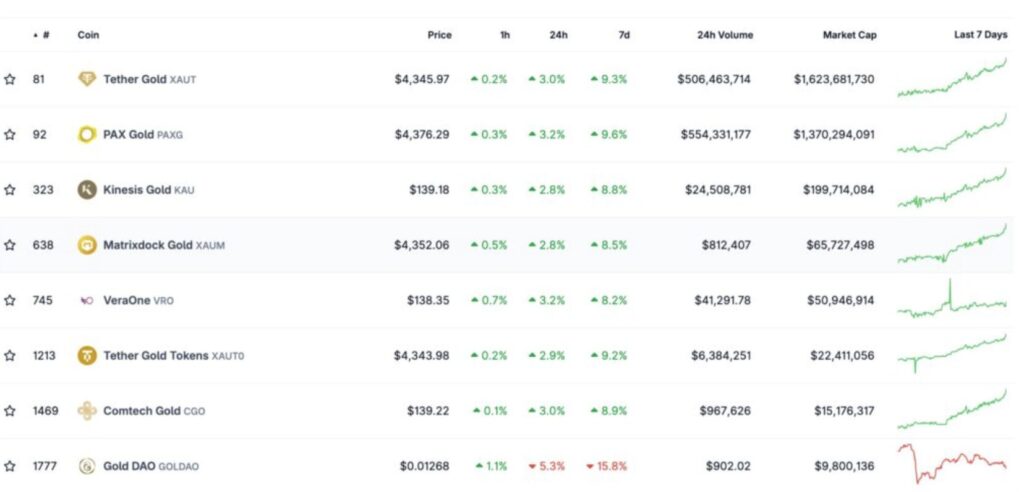Open Tether Gold XAUT coin page
The width and height of the screenshot is (1024, 492).
coord(150,80)
